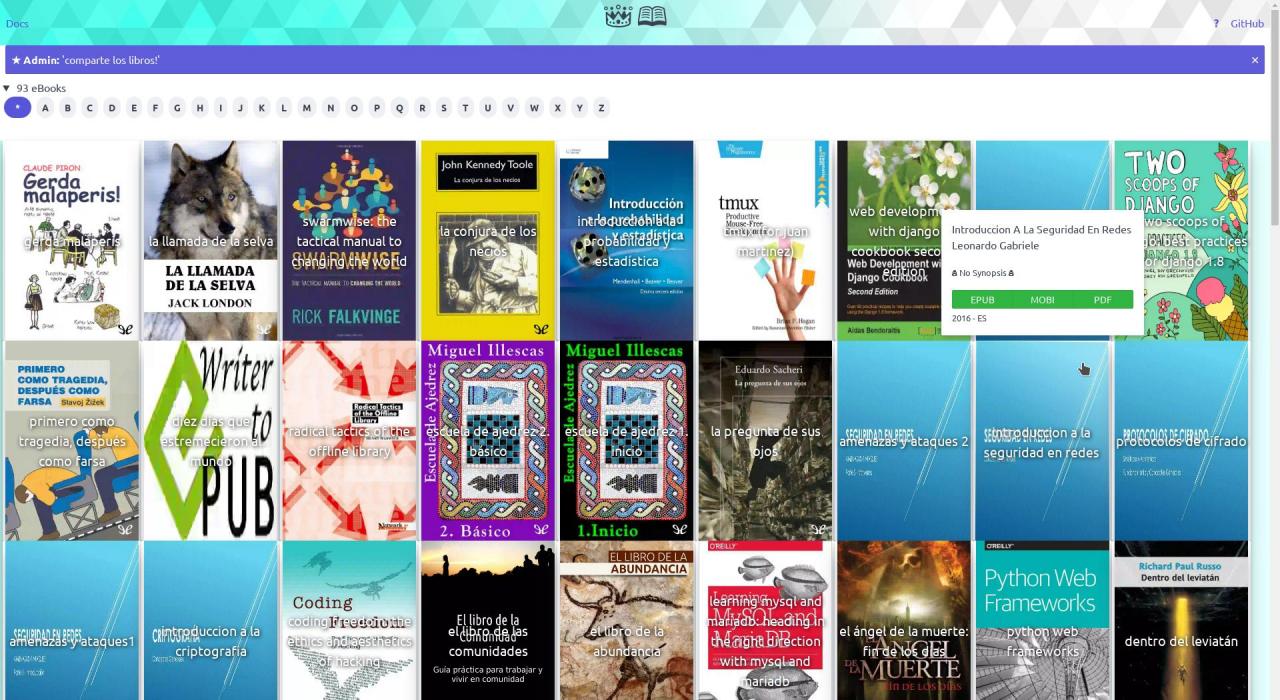Download the PDF format from popup
This screenshot has height=700, width=1280.
tap(1103, 300)
